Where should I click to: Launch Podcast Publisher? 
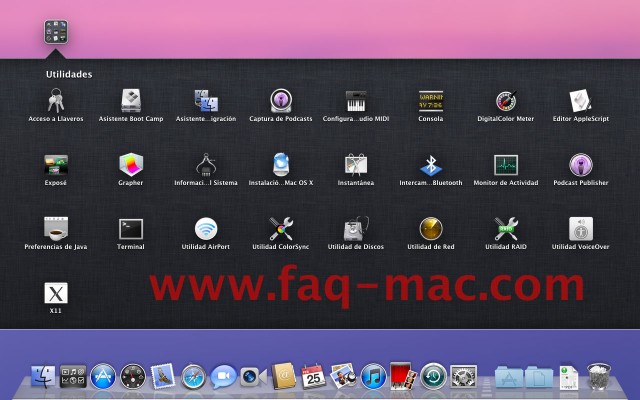580,165
